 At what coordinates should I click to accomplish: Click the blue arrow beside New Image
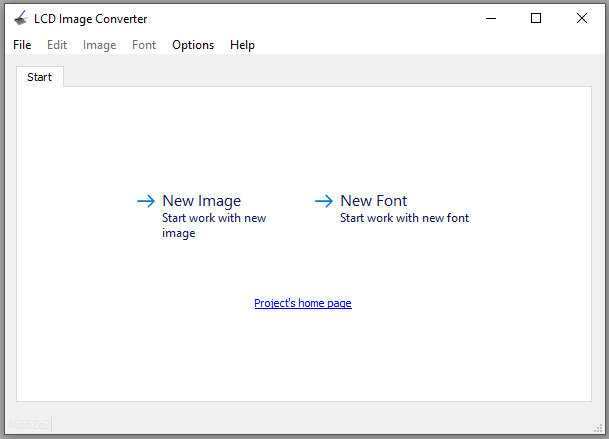point(146,201)
